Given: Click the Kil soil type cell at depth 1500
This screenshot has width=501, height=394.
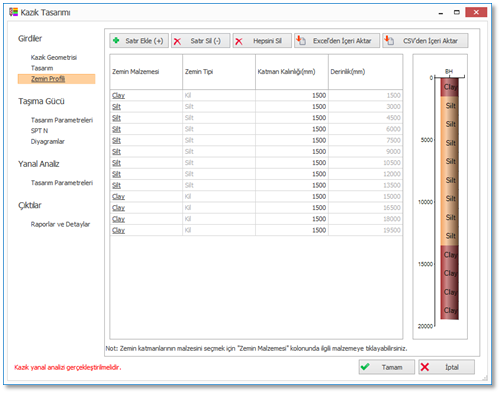Looking at the screenshot, I should pos(219,95).
